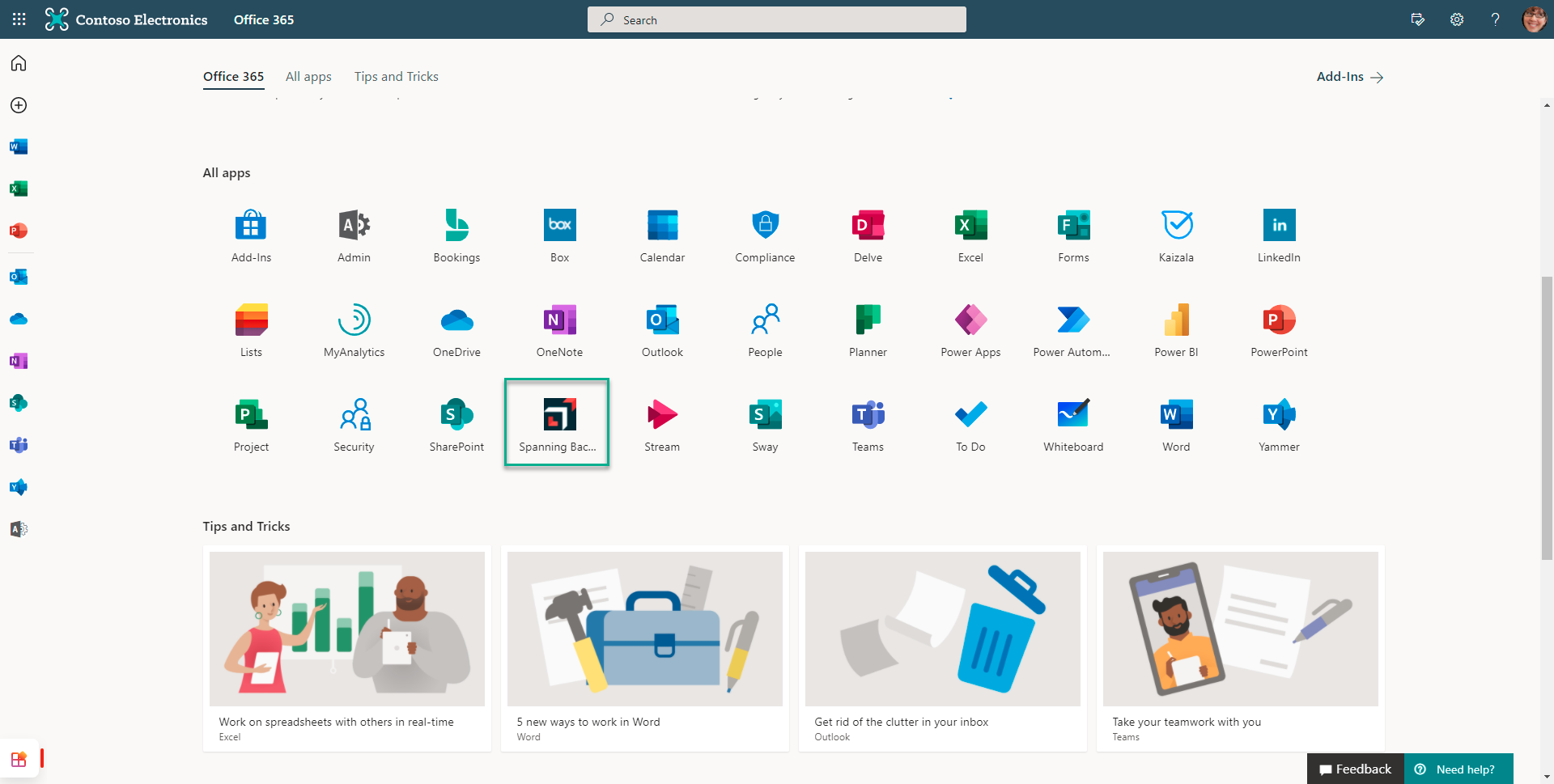
Task: Switch to the All apps tab
Action: [x=308, y=77]
